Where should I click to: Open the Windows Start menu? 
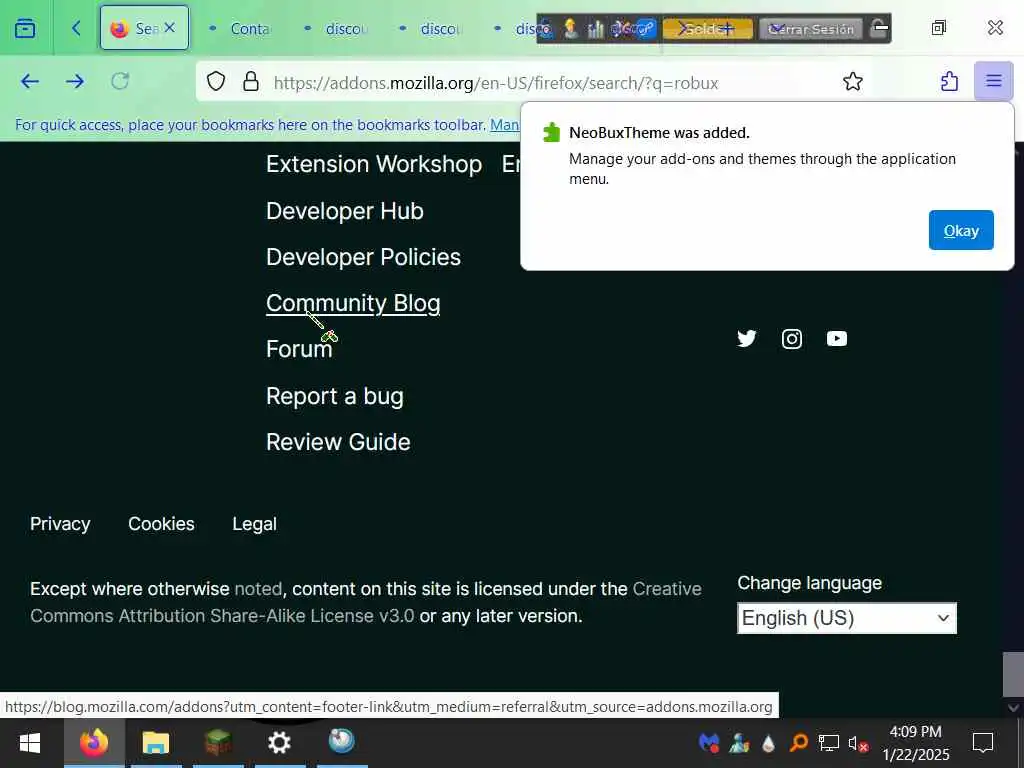[30, 743]
